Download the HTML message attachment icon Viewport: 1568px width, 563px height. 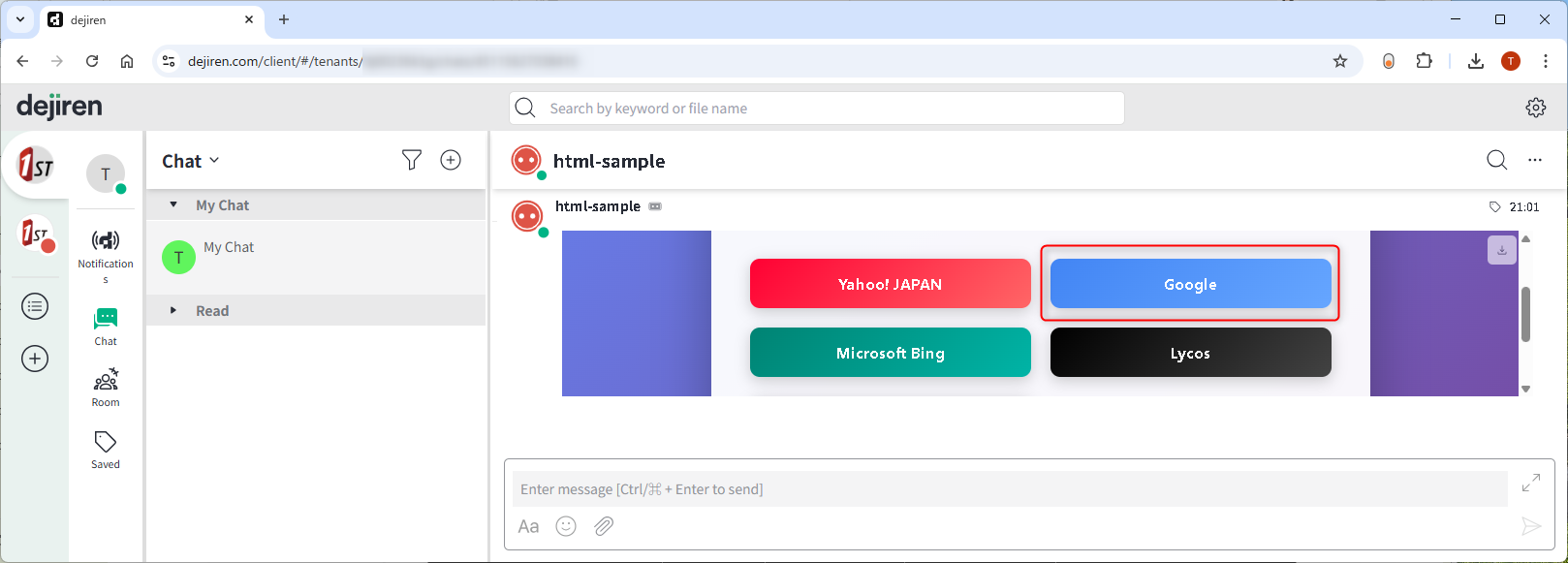coord(1502,250)
